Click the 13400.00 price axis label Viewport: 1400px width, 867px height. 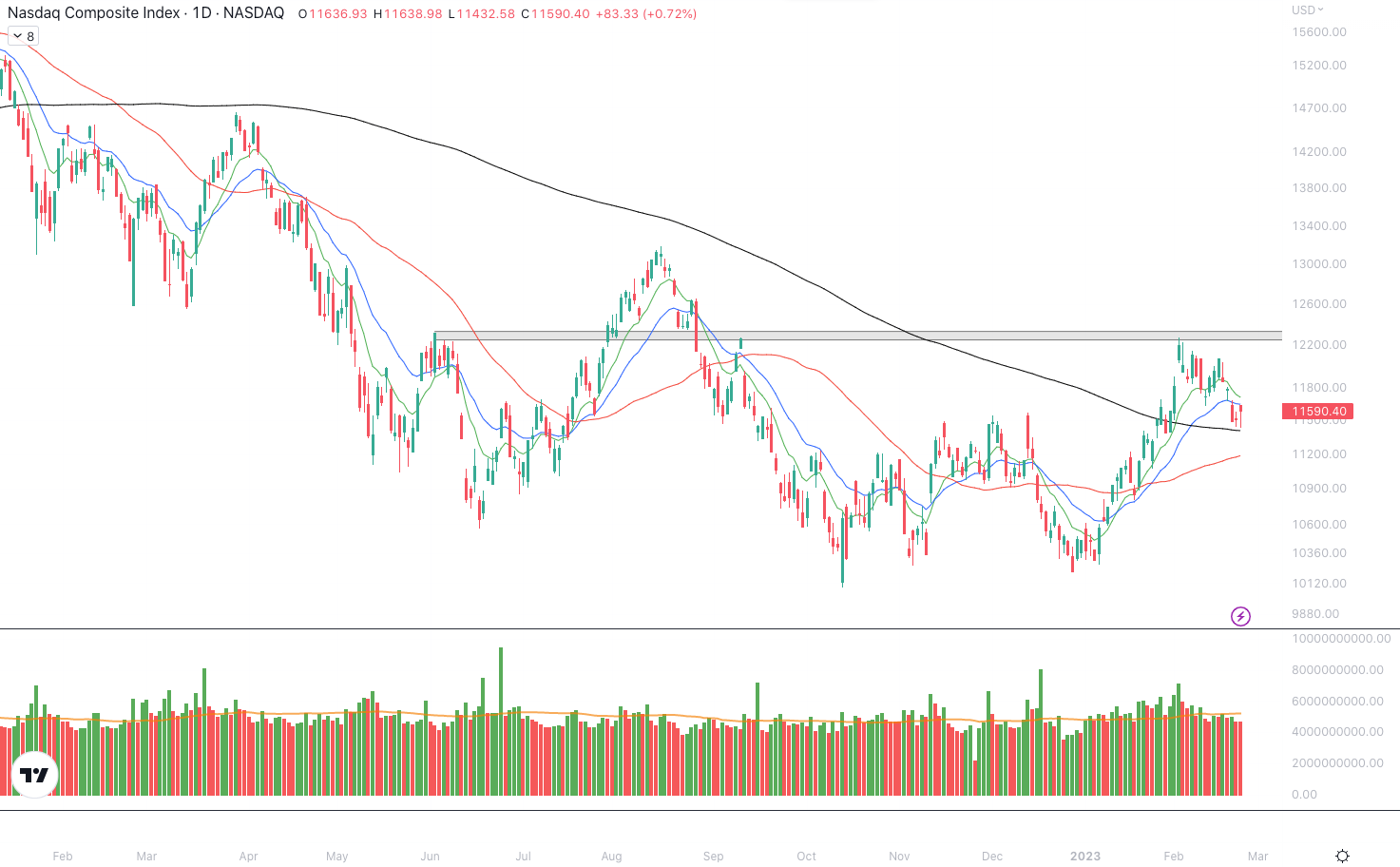(x=1319, y=226)
